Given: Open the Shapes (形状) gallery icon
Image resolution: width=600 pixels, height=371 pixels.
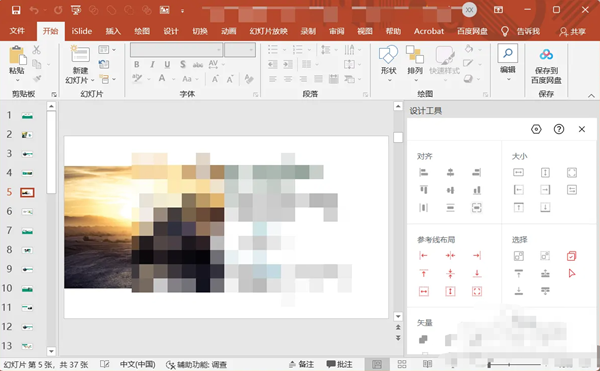Looking at the screenshot, I should point(388,55).
